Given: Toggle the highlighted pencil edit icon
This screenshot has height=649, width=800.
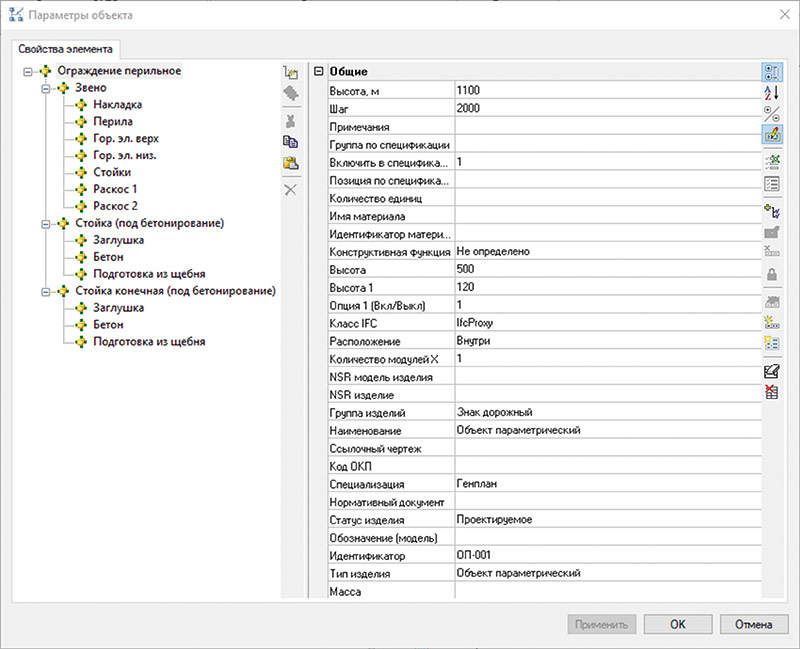Looking at the screenshot, I should click(x=771, y=132).
